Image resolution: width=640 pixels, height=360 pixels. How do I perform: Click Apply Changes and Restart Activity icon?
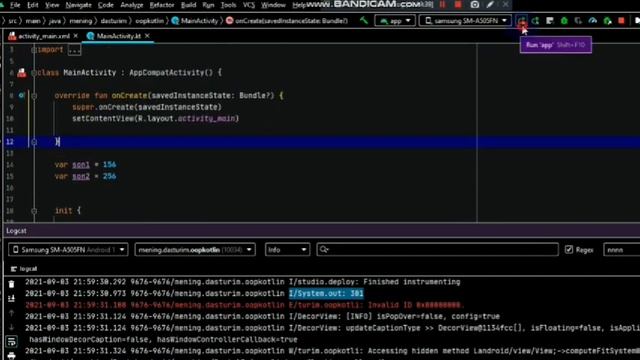click(536, 20)
